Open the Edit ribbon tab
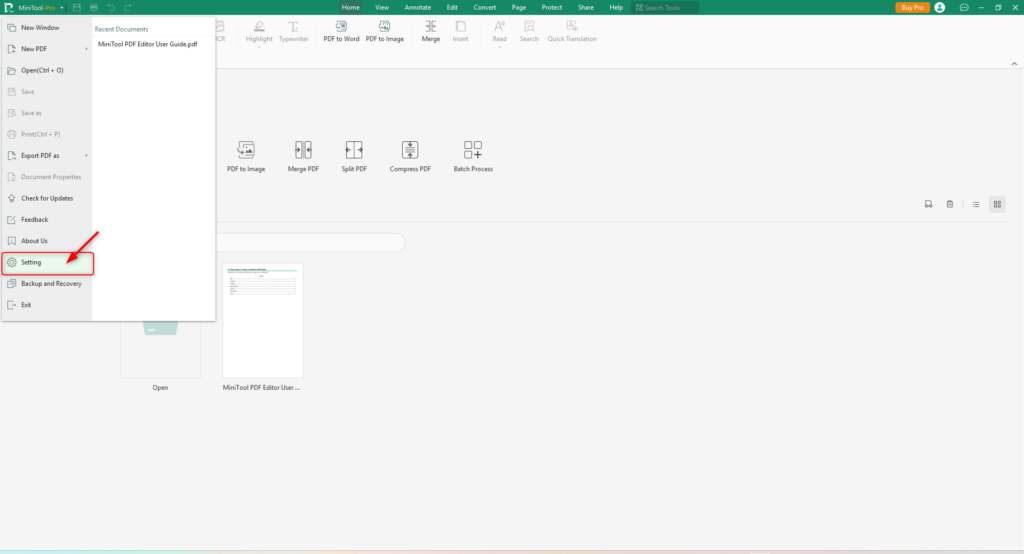Image resolution: width=1024 pixels, height=554 pixels. (452, 7)
